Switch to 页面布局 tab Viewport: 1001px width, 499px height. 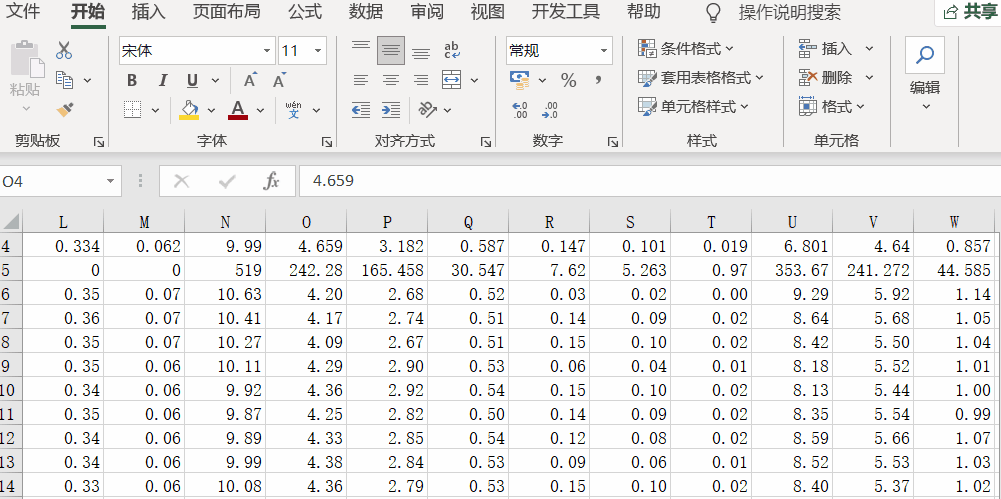click(x=227, y=12)
